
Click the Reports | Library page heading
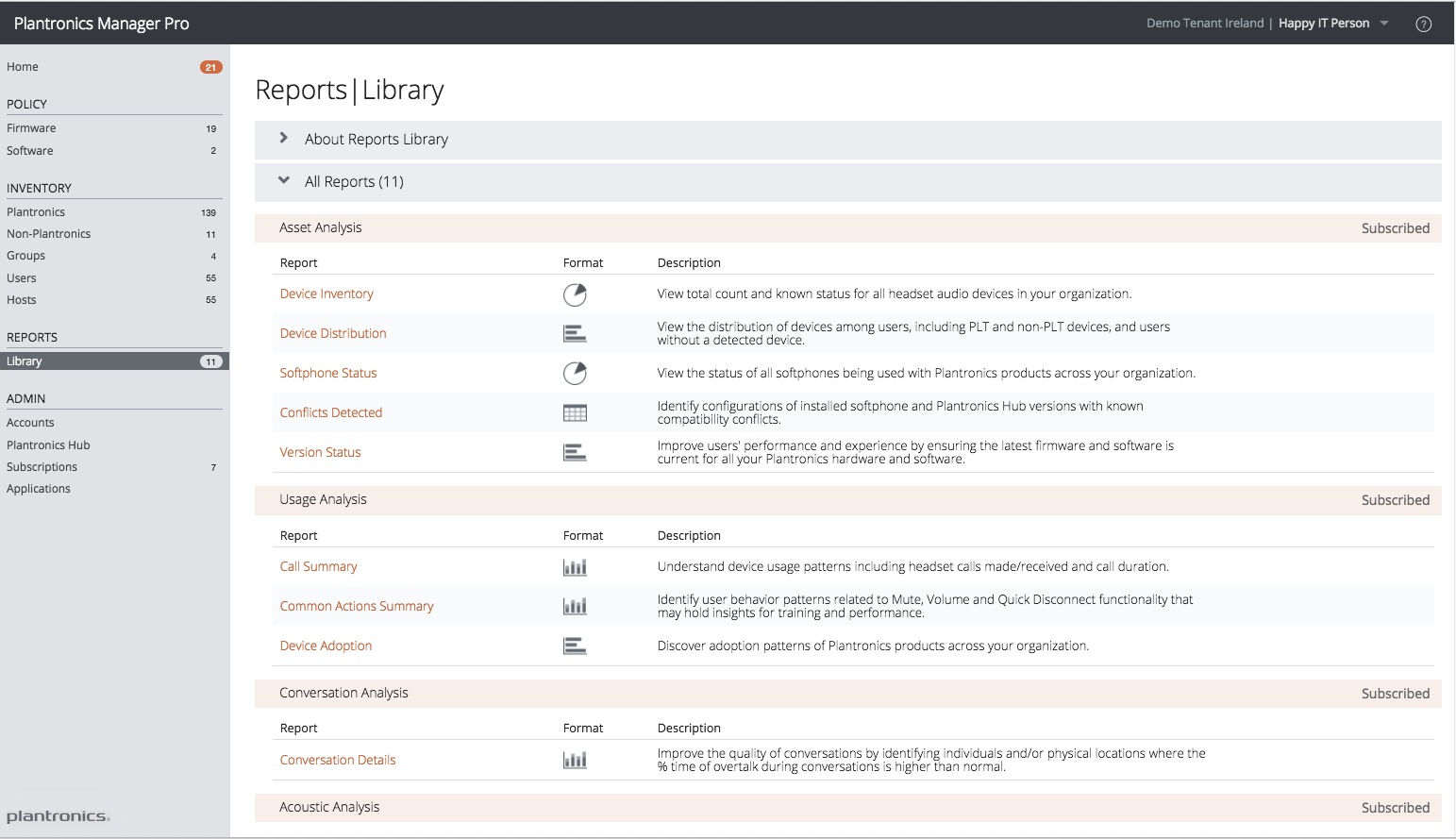coord(350,91)
